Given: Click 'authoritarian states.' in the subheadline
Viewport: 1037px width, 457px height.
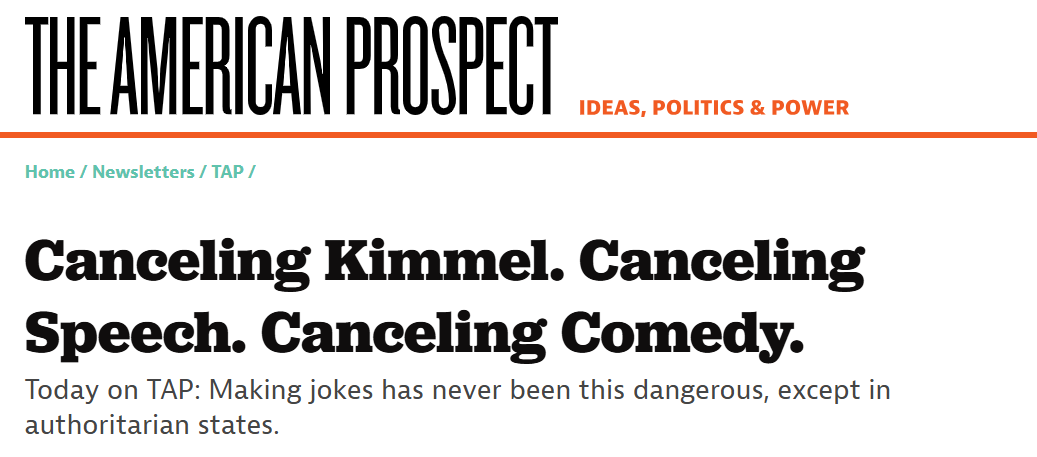Looking at the screenshot, I should (x=152, y=425).
